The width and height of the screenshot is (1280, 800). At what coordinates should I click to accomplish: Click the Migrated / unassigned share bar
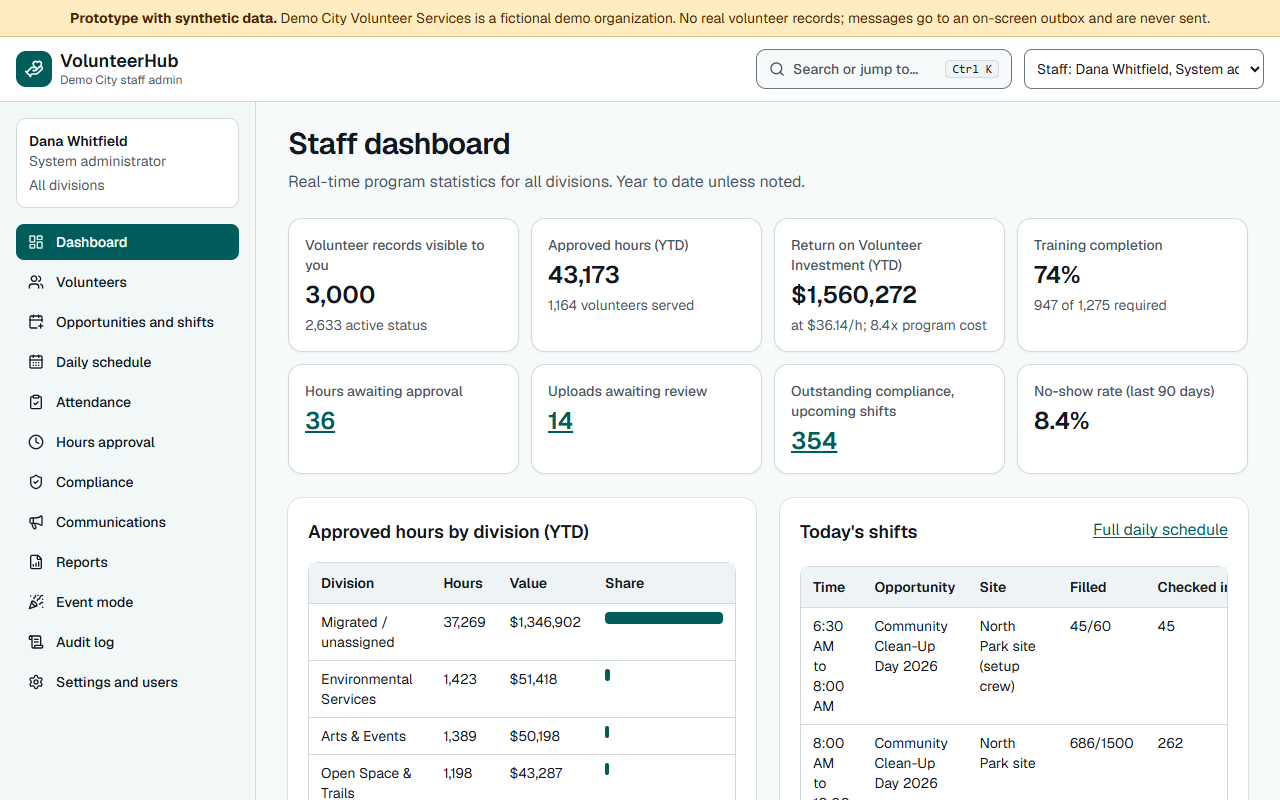point(664,618)
